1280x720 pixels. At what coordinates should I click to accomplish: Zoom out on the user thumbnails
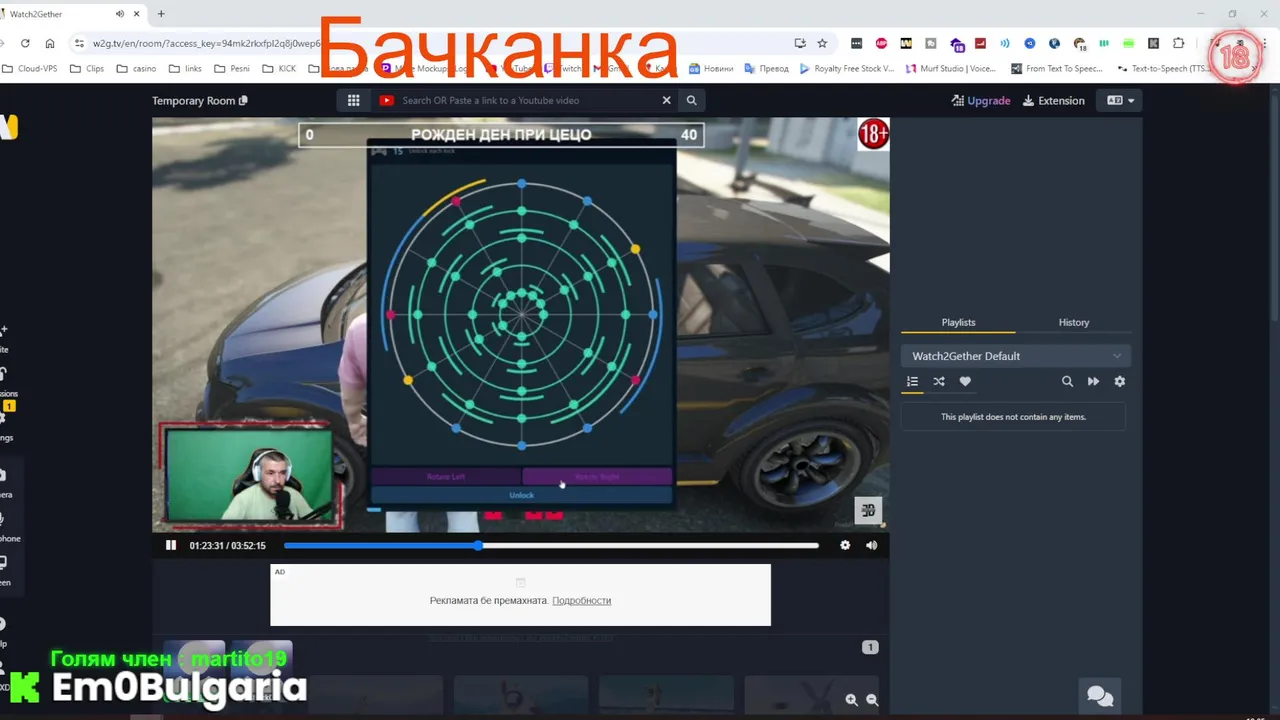point(872,700)
